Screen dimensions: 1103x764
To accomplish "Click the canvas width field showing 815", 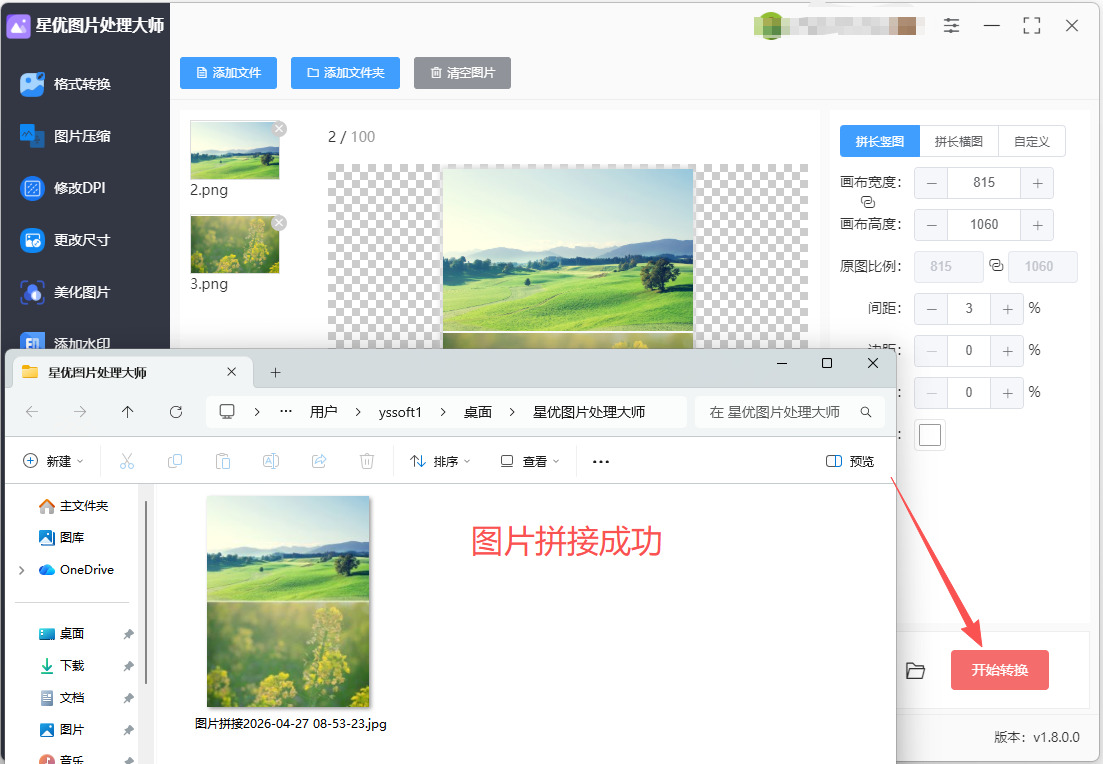I will [984, 183].
